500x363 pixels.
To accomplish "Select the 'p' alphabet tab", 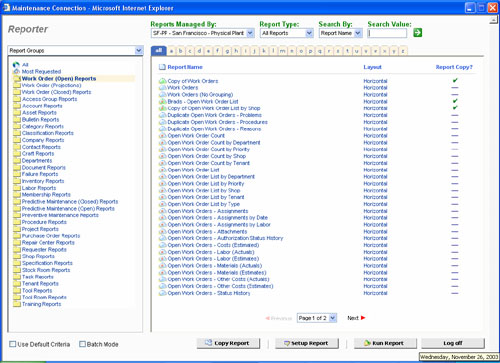I will coord(310,51).
